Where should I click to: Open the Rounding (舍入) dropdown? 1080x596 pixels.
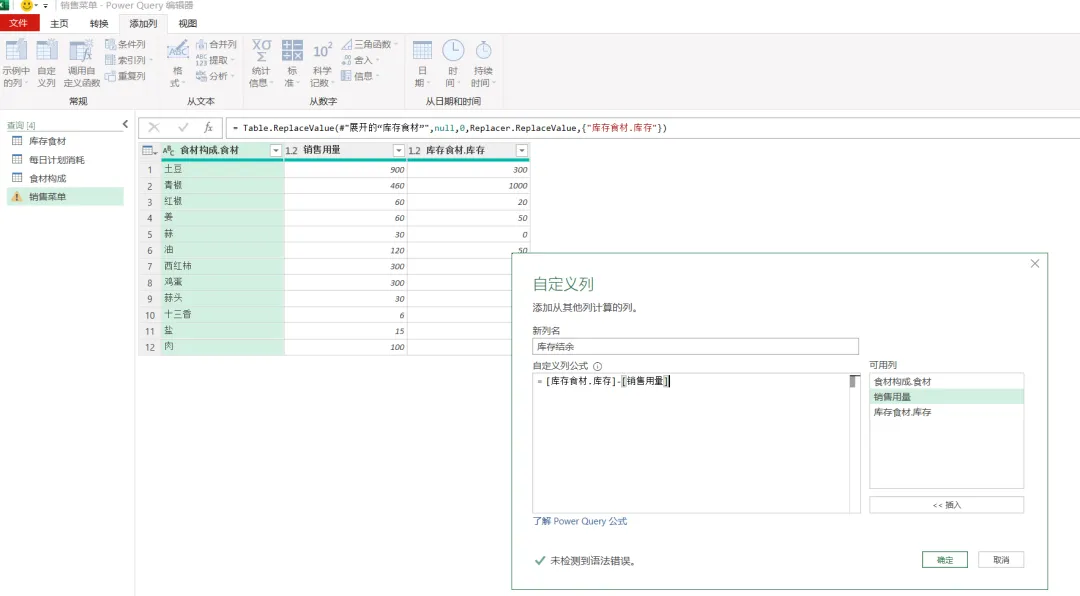[360, 60]
